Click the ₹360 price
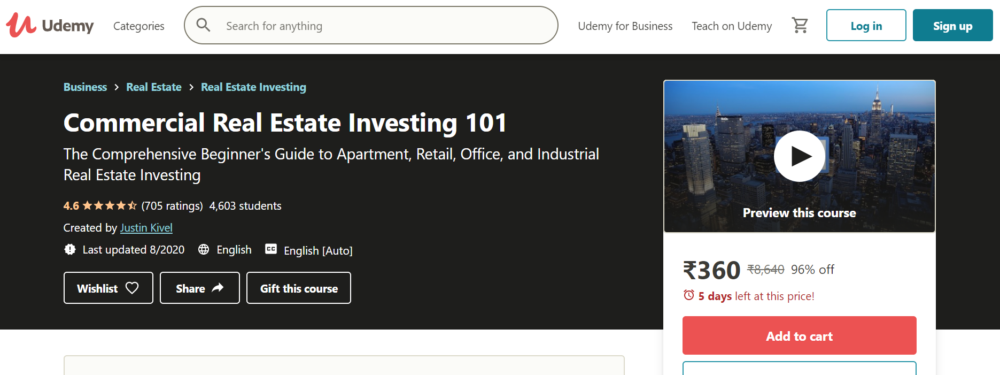The height and width of the screenshot is (375, 1000). [x=711, y=270]
